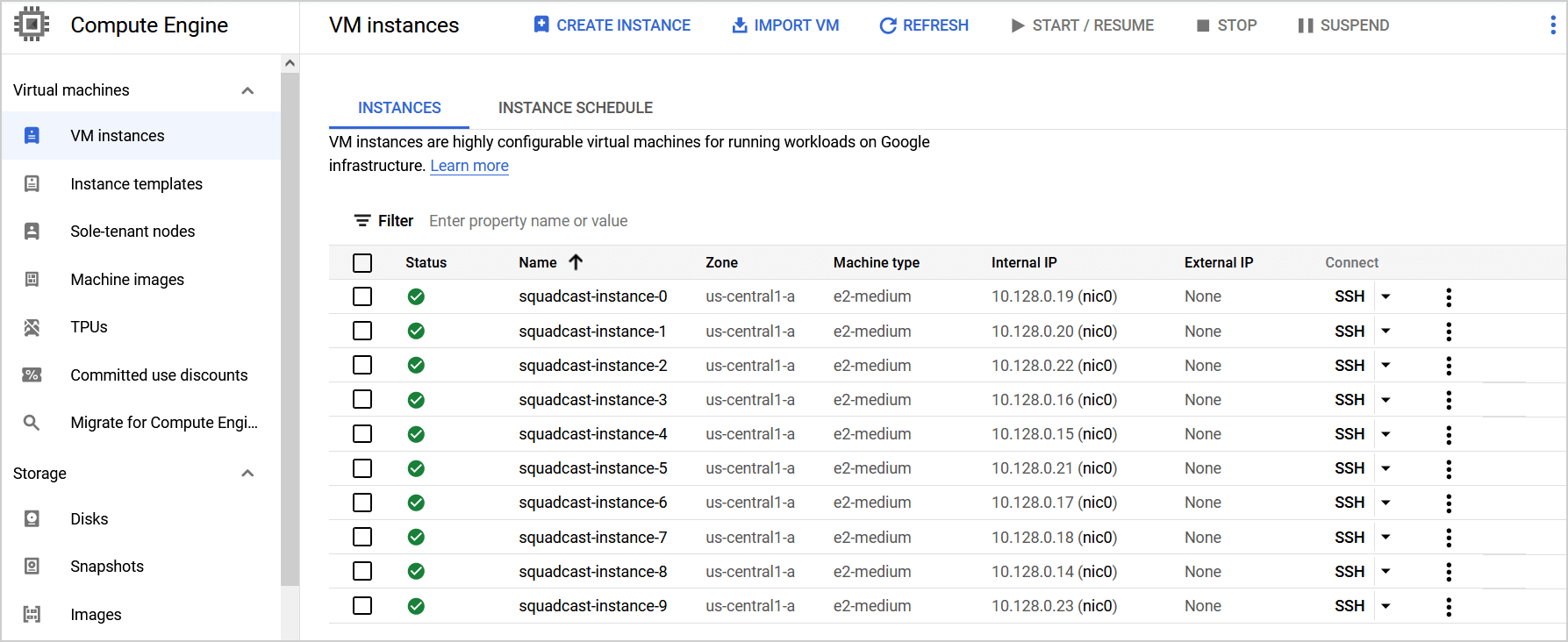Switch to the Instance Schedule tab

click(575, 108)
